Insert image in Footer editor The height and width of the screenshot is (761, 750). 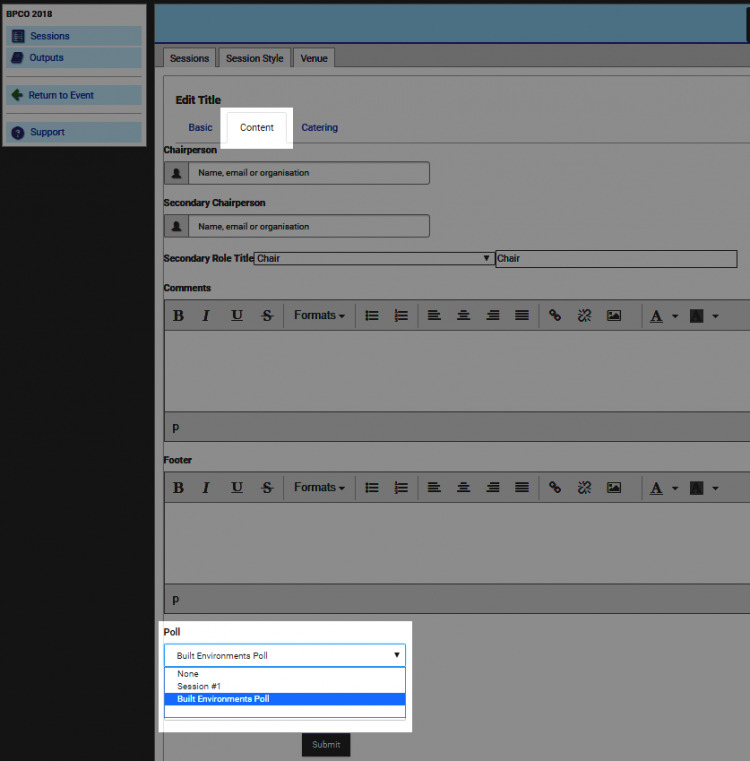coord(614,487)
